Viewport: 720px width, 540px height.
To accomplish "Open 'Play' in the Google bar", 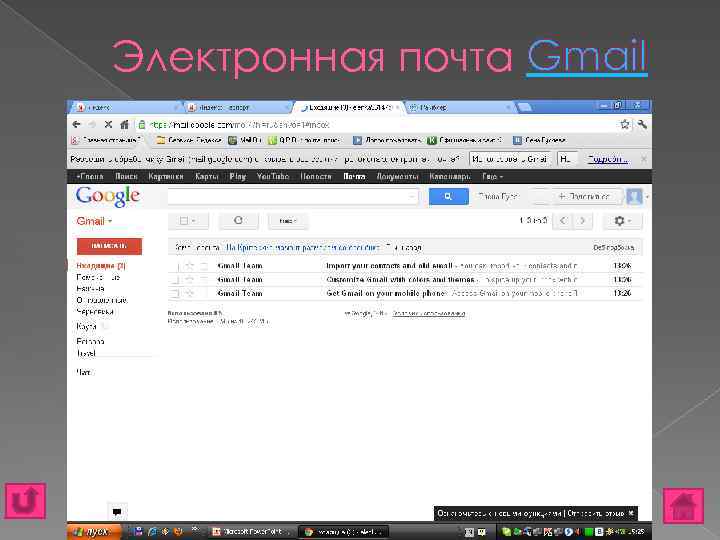I will 237,176.
